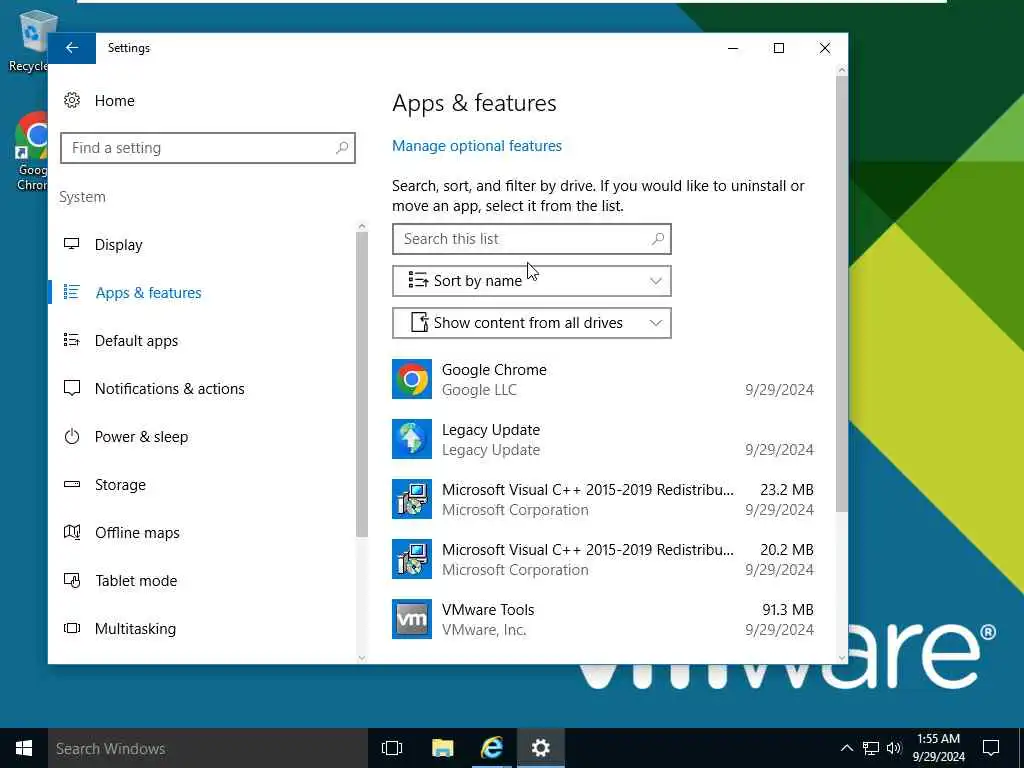Open File Explorer from the taskbar
The width and height of the screenshot is (1024, 768).
click(442, 748)
